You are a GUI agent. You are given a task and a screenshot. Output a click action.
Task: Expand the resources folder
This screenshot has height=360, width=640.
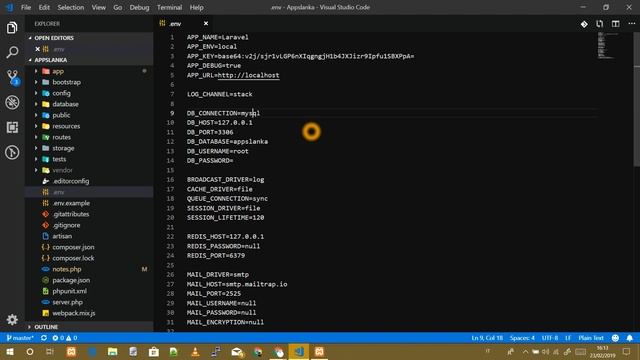coord(89,126)
